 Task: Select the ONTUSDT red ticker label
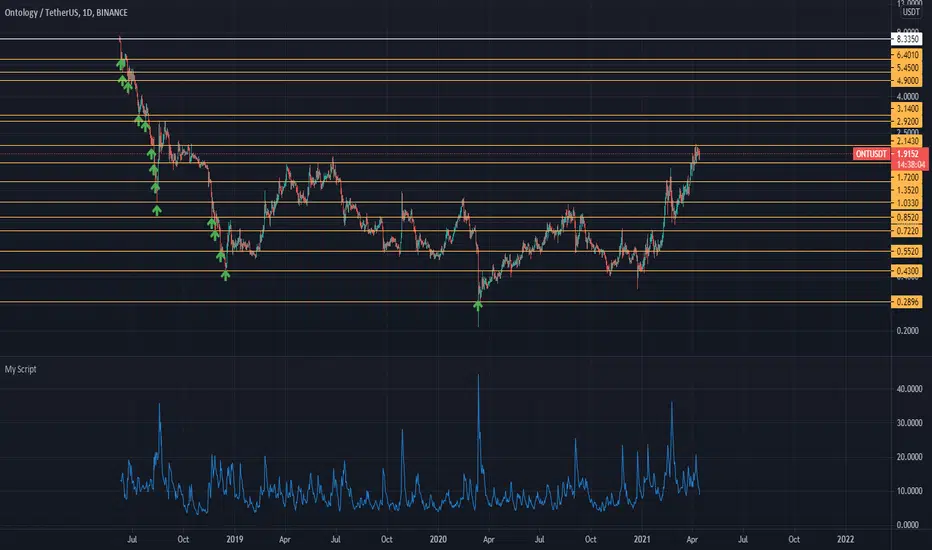pos(871,154)
